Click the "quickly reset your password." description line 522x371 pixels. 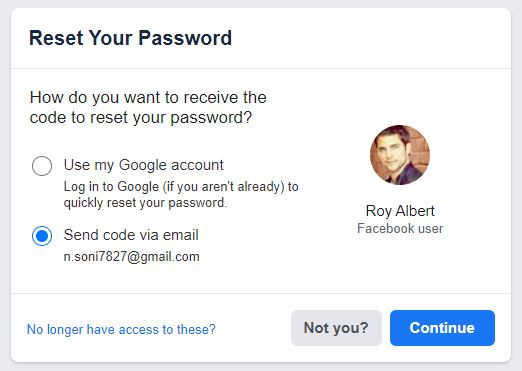tap(145, 203)
